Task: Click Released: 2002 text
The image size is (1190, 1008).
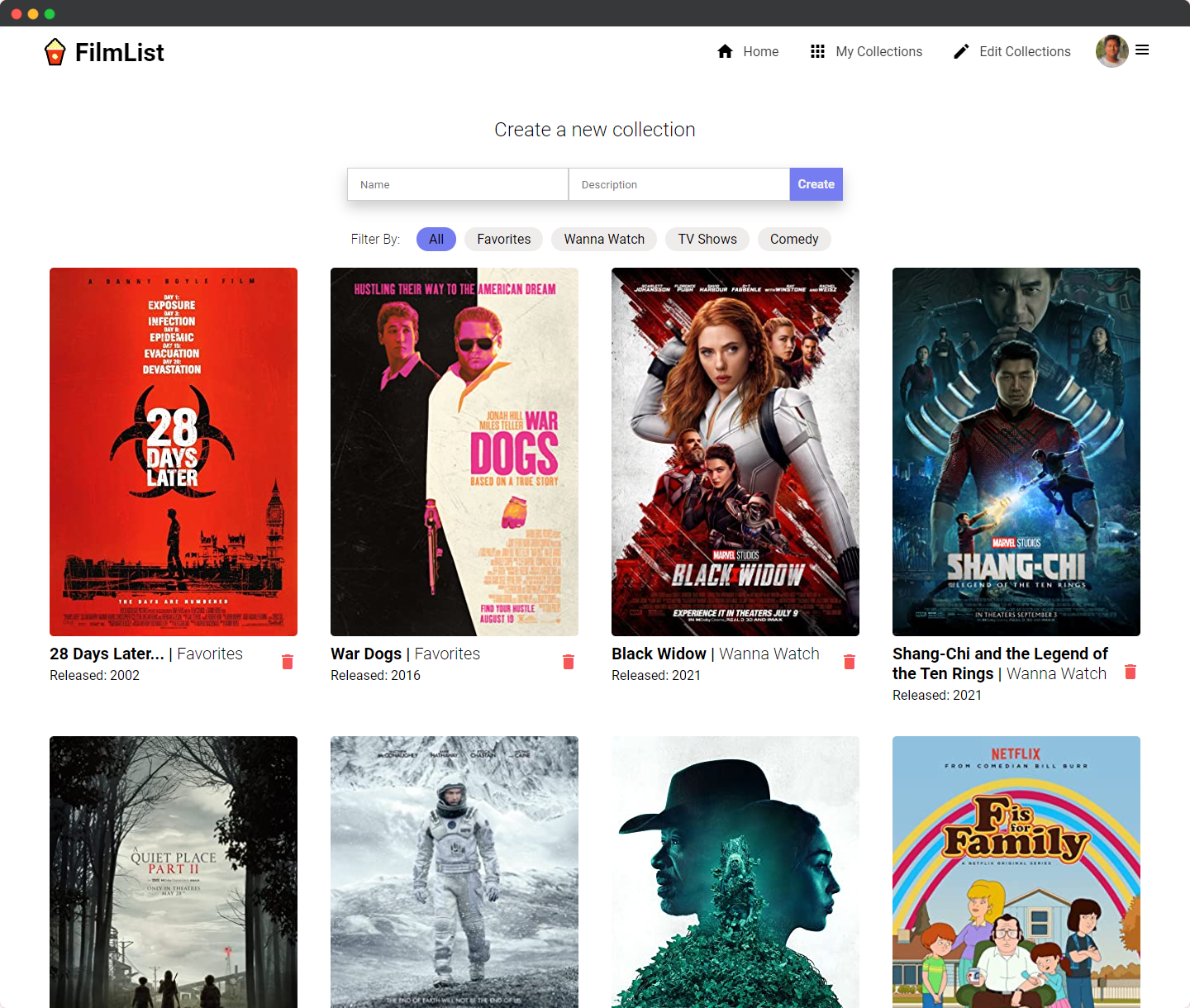Action: click(x=94, y=675)
